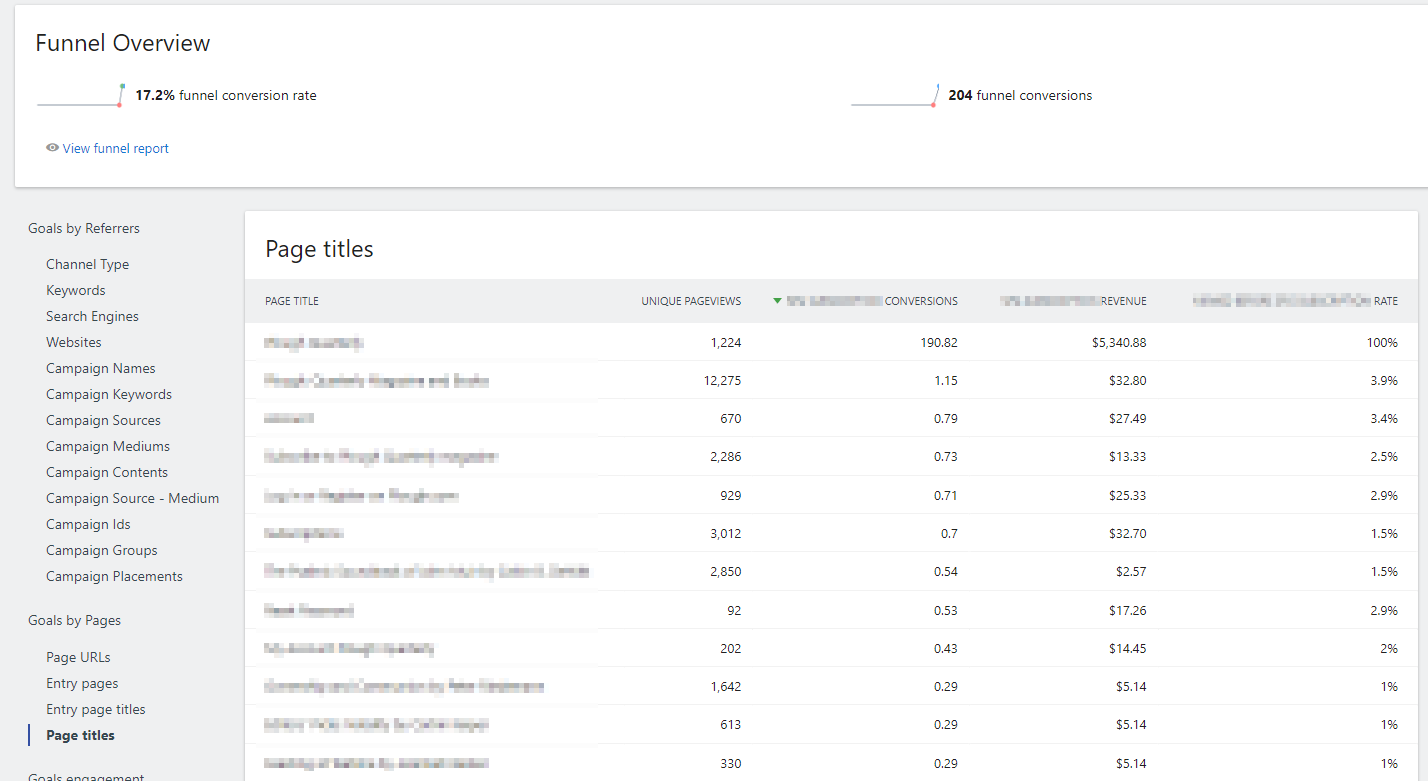The height and width of the screenshot is (781, 1428).
Task: Open the Websites referrer report
Action: (74, 342)
